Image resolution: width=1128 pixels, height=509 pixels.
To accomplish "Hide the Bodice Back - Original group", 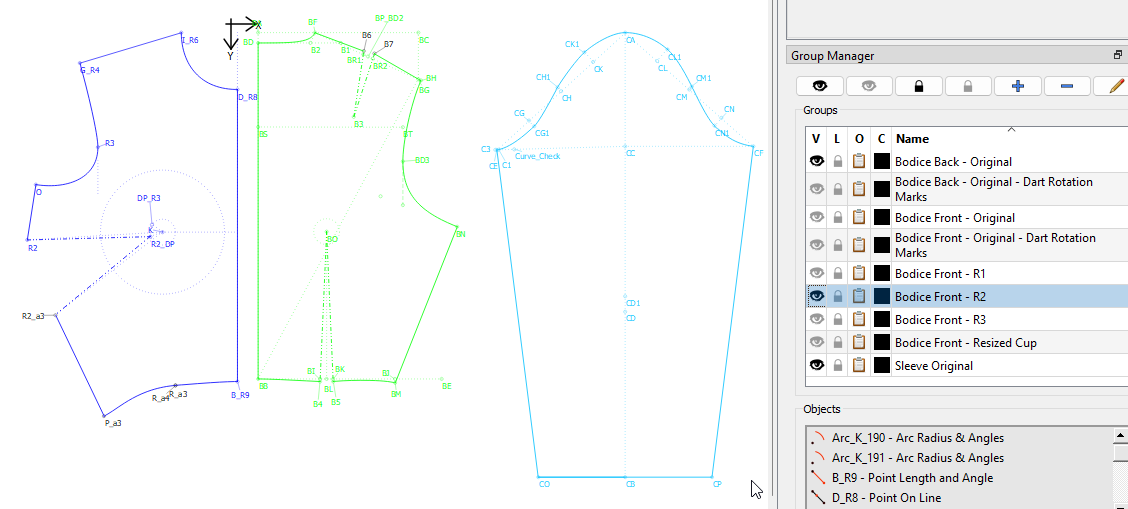I will (817, 161).
